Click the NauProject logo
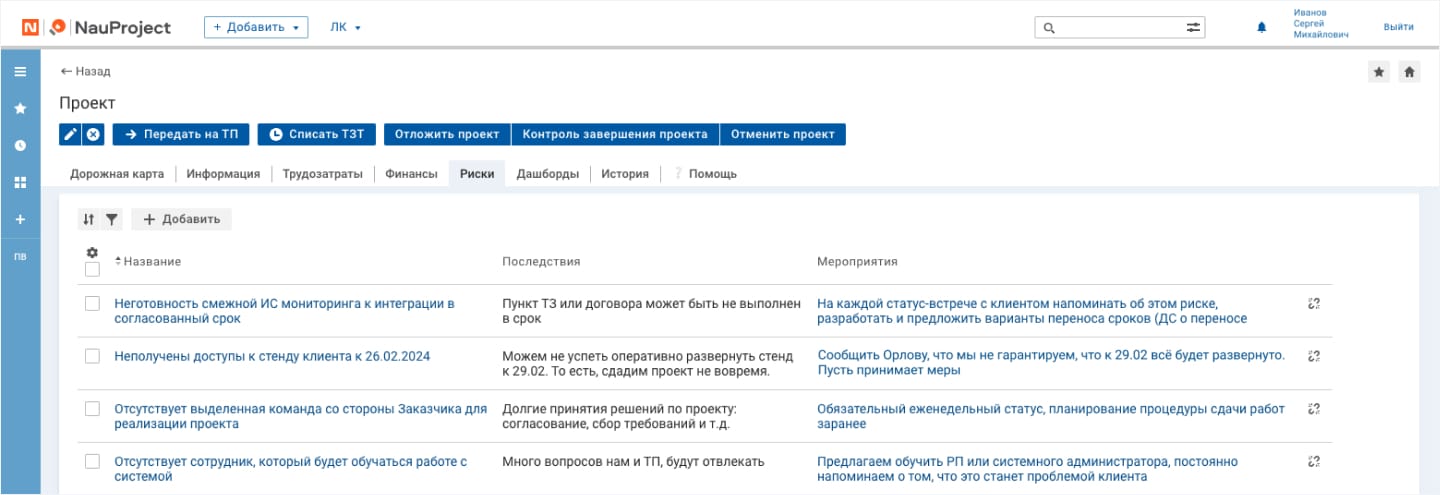 [x=97, y=27]
